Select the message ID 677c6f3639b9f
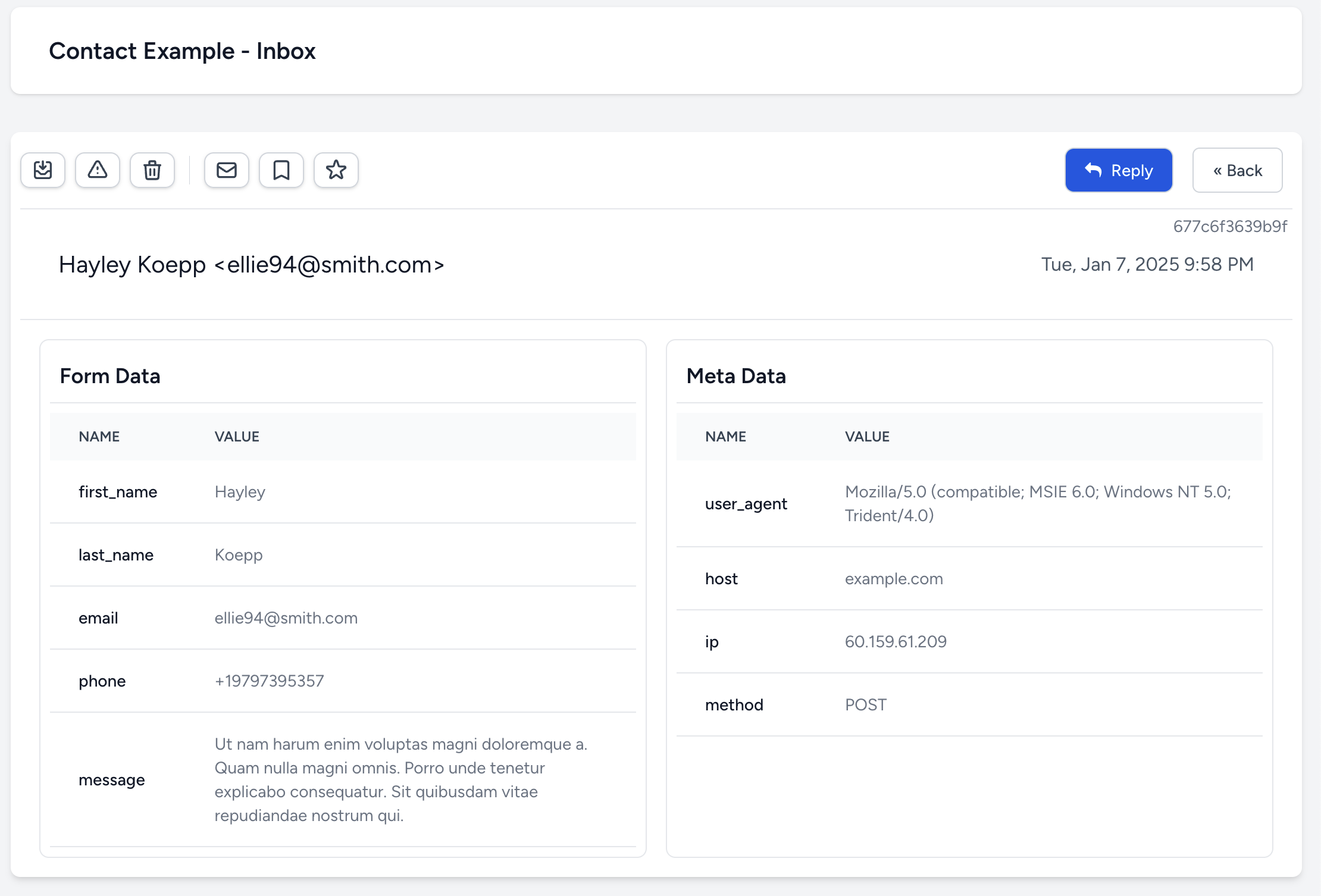Image resolution: width=1321 pixels, height=896 pixels. tap(1230, 227)
